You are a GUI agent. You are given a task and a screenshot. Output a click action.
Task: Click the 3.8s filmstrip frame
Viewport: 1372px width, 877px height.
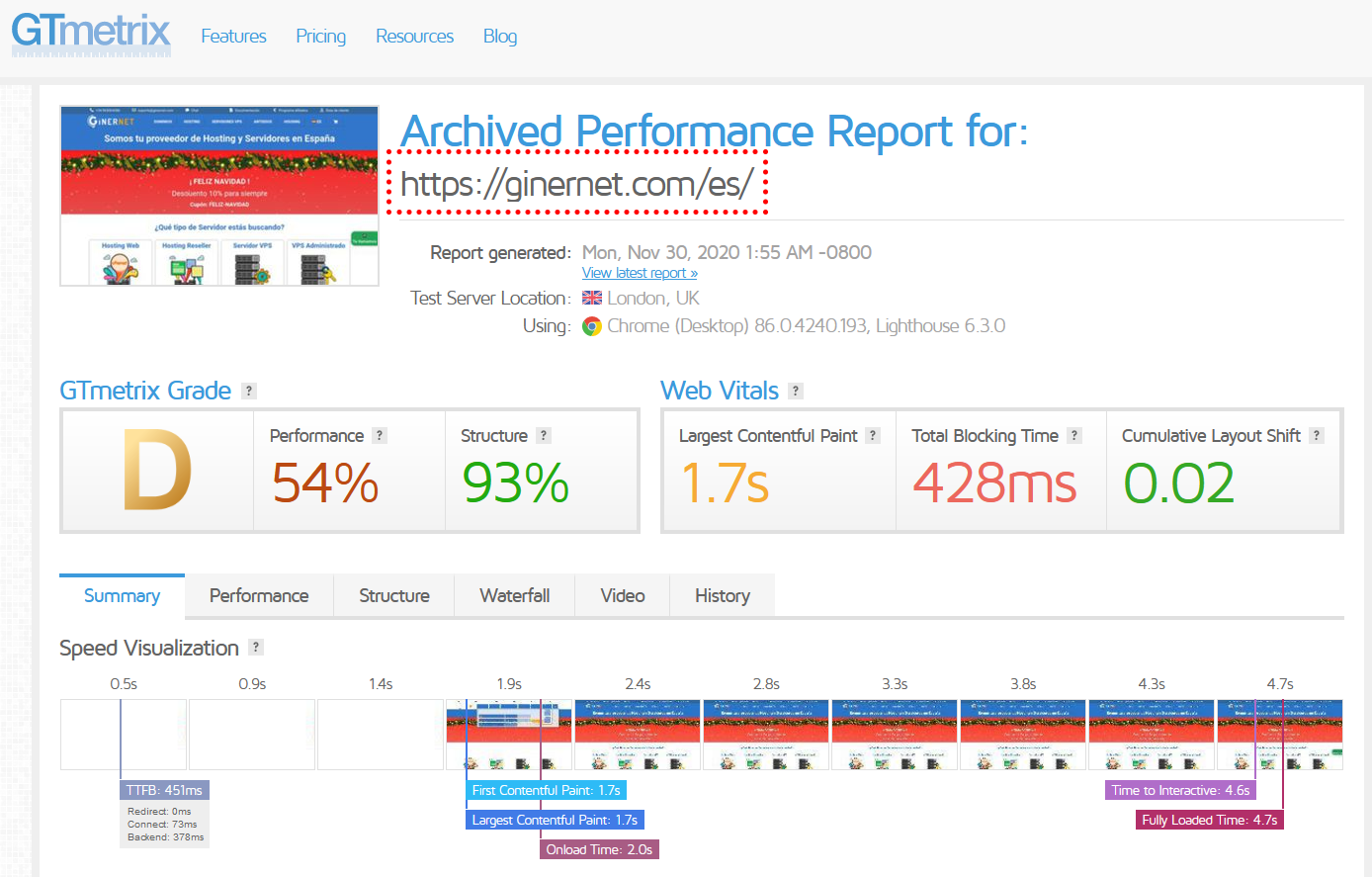1023,735
